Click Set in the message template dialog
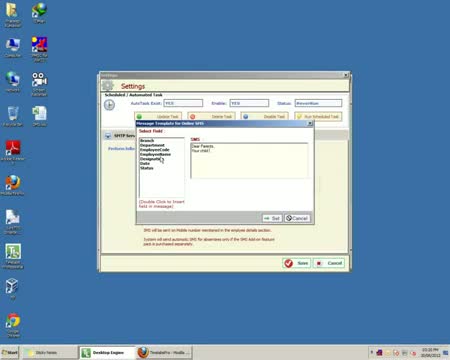This screenshot has height=360, width=450. 272,218
